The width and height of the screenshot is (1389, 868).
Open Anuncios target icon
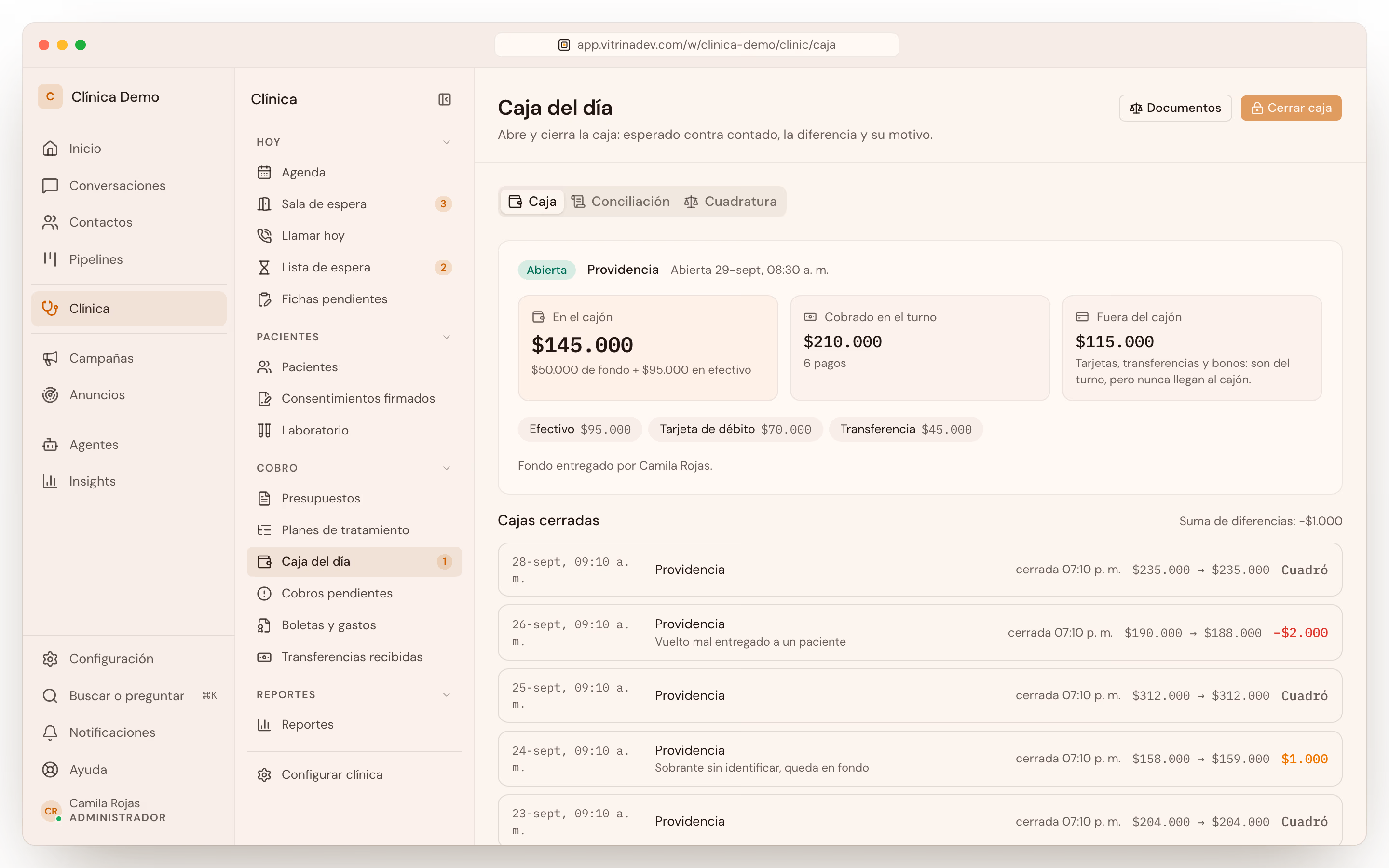click(50, 395)
